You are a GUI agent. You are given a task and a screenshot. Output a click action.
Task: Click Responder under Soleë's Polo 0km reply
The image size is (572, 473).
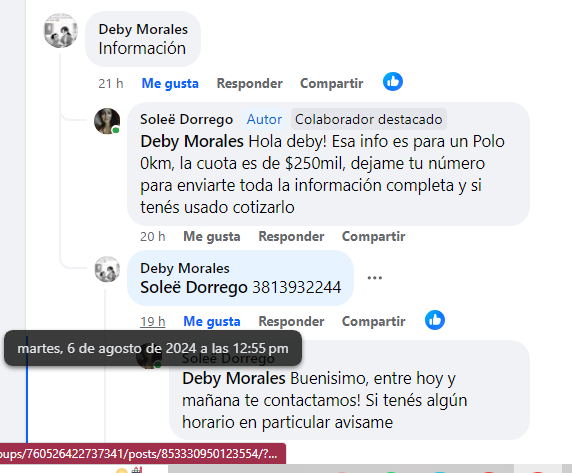(291, 236)
